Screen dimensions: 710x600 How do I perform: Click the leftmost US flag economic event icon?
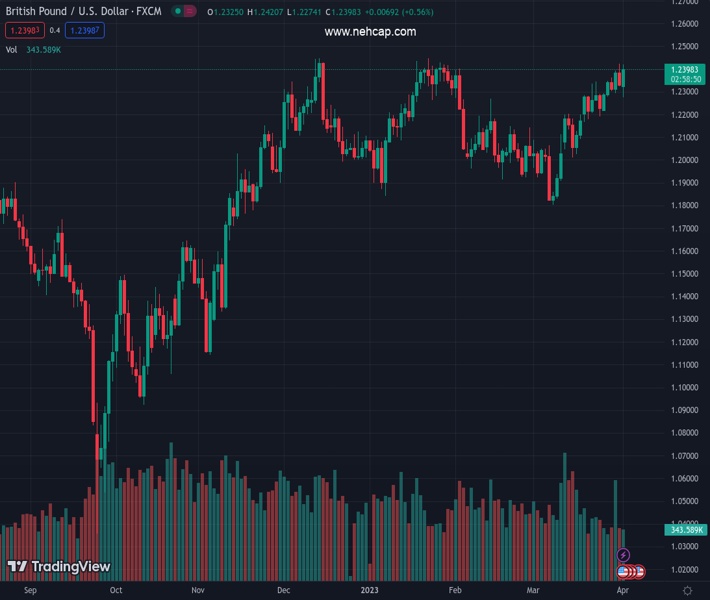[x=623, y=572]
